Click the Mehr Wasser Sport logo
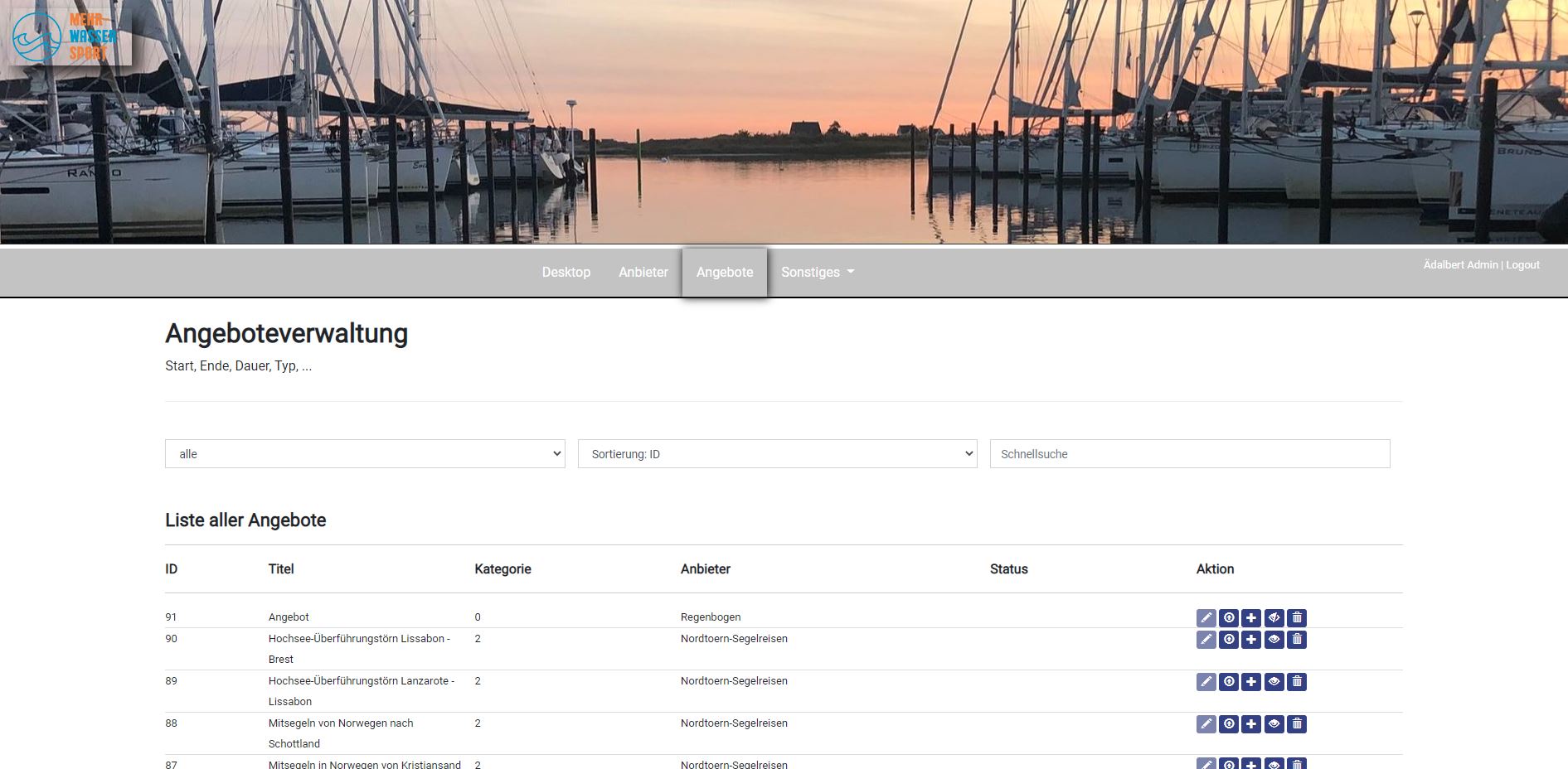 pyautogui.click(x=66, y=36)
